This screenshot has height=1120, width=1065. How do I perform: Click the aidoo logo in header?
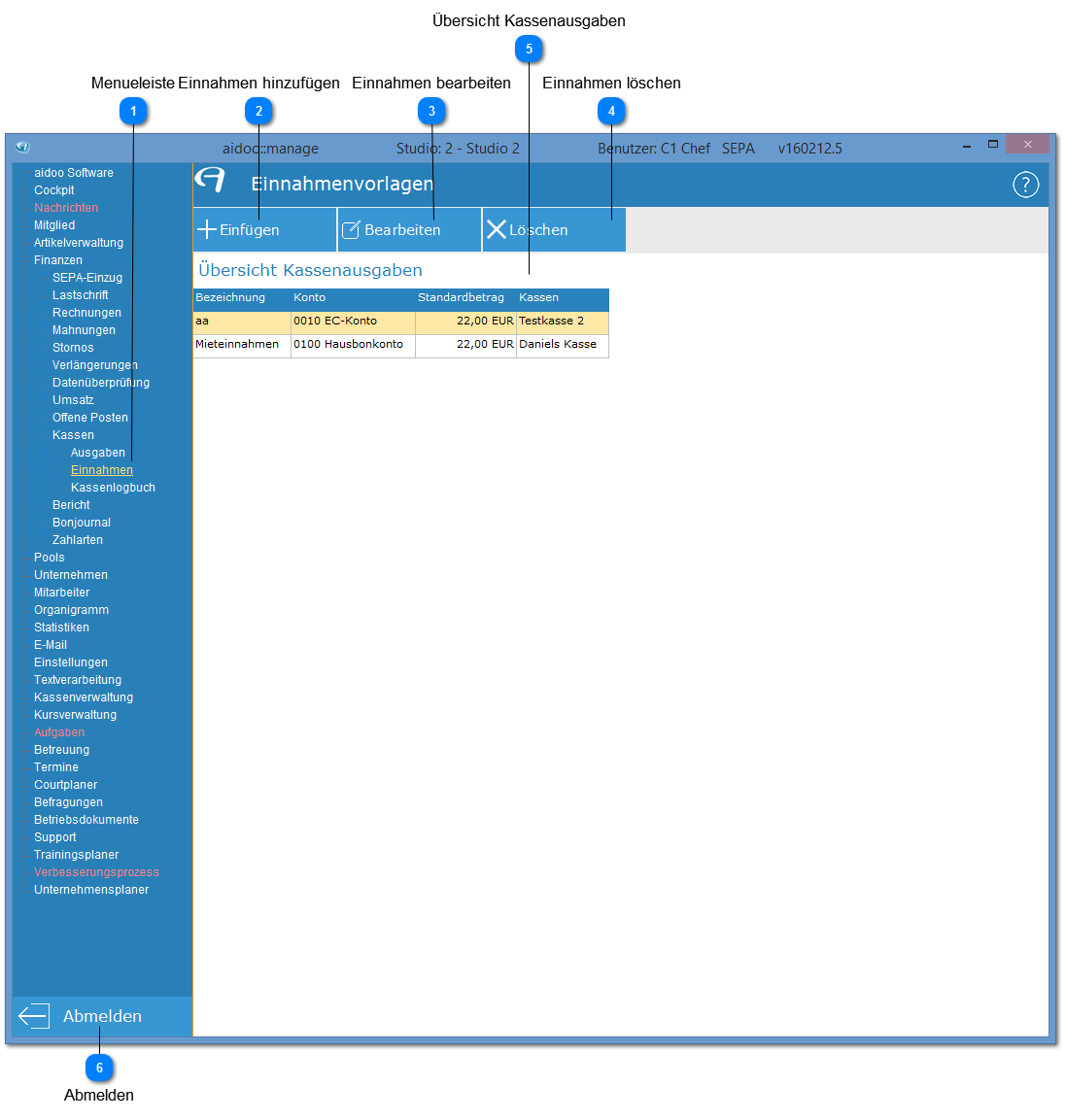click(210, 180)
